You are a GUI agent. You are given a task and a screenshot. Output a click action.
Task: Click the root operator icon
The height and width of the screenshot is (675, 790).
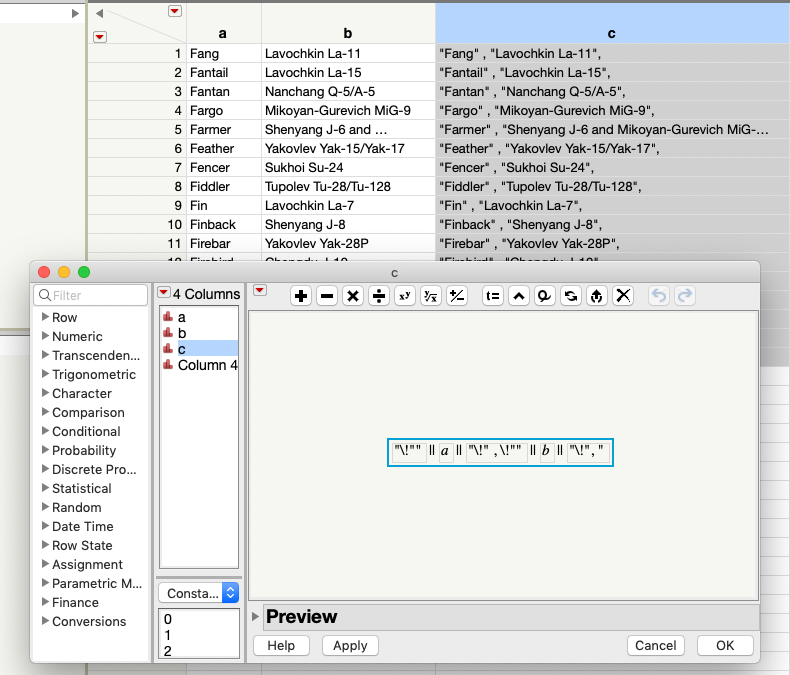coord(431,296)
